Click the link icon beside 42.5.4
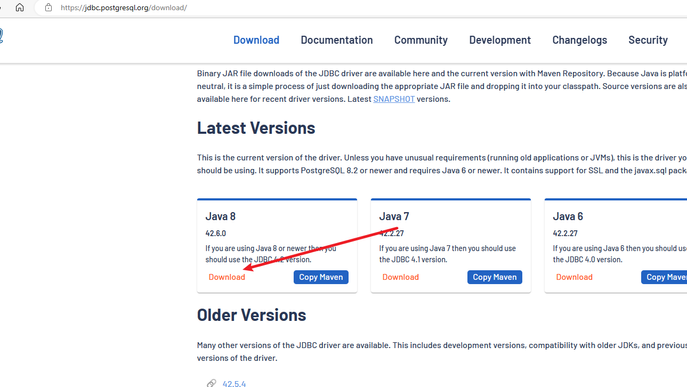 (x=211, y=383)
